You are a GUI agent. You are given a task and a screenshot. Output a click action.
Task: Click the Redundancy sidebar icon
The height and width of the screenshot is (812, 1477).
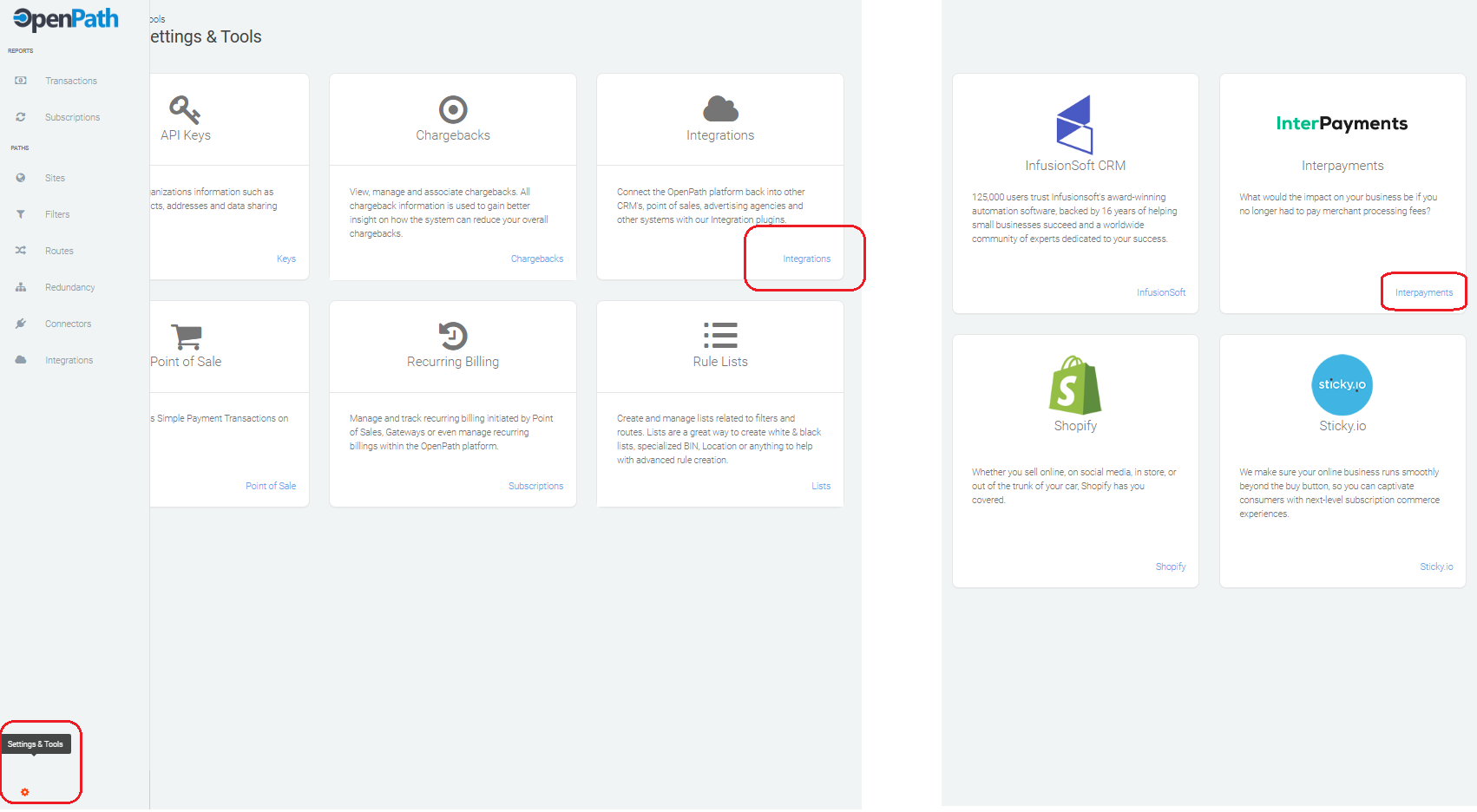coord(21,286)
